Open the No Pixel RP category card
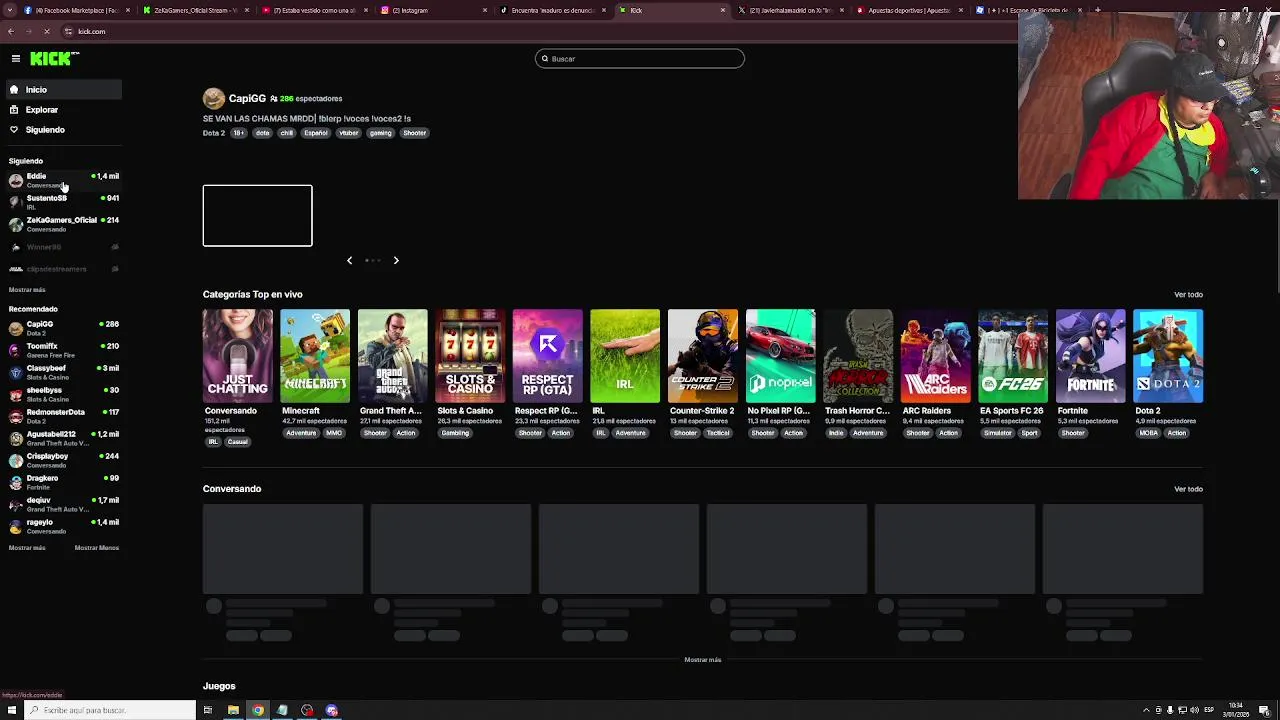Image resolution: width=1280 pixels, height=720 pixels. pos(780,356)
